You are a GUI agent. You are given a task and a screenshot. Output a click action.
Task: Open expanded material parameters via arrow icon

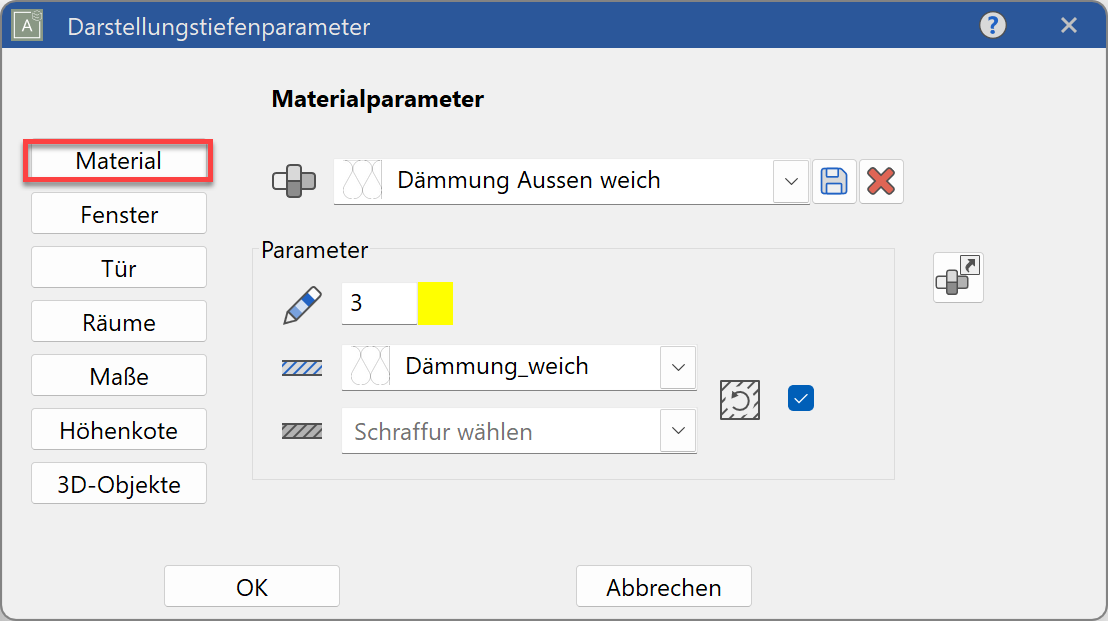click(x=957, y=276)
